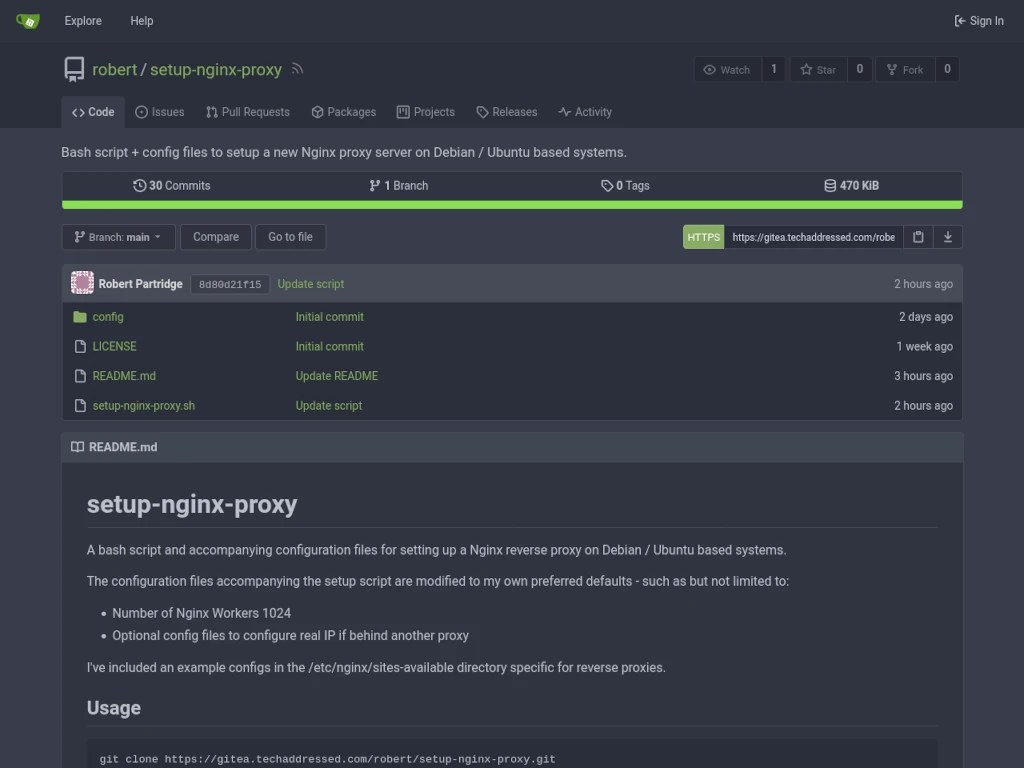Open the repository RSS feed icon
1024x768 pixels.
click(x=297, y=69)
